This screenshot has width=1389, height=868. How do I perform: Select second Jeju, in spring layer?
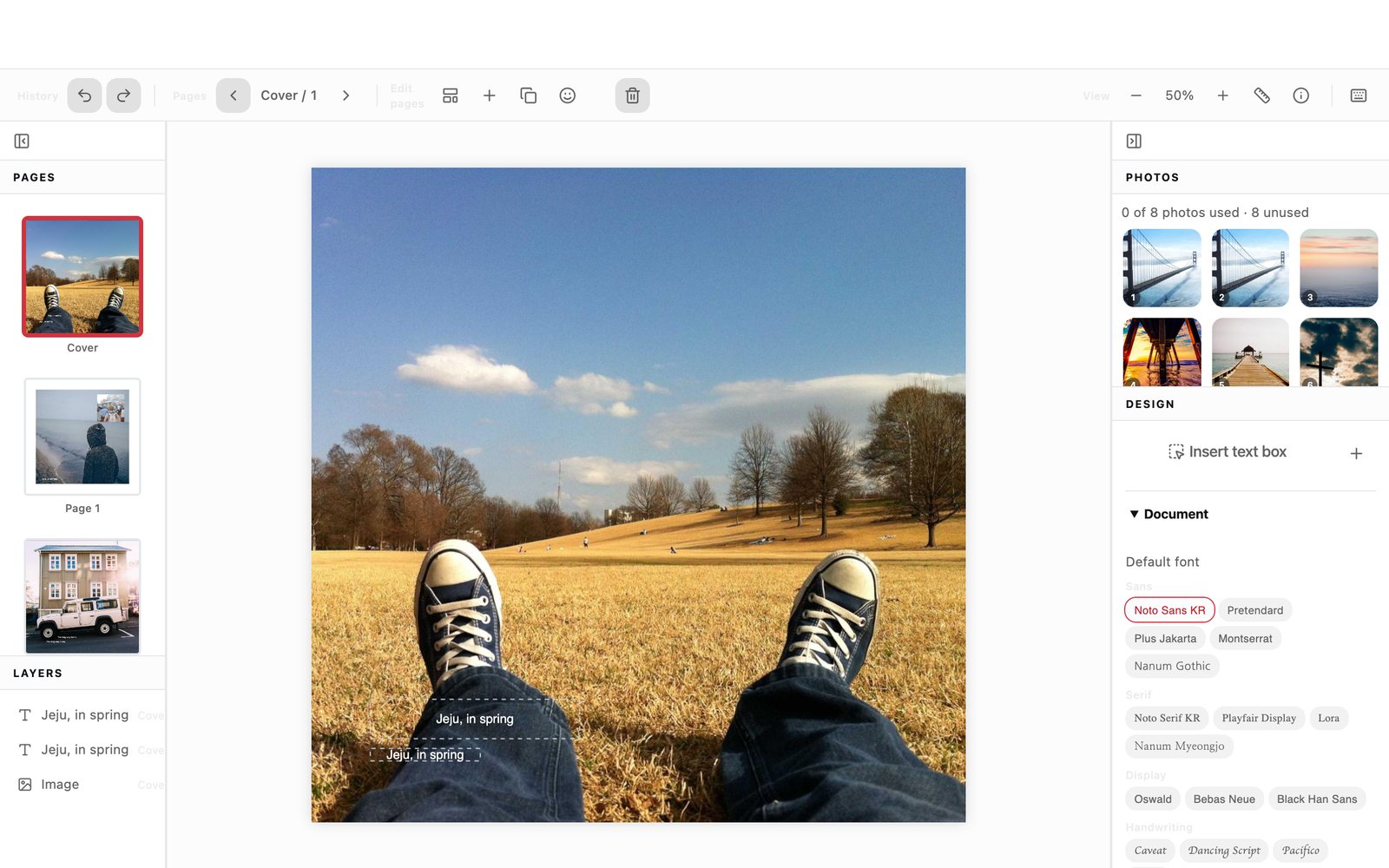coord(82,750)
